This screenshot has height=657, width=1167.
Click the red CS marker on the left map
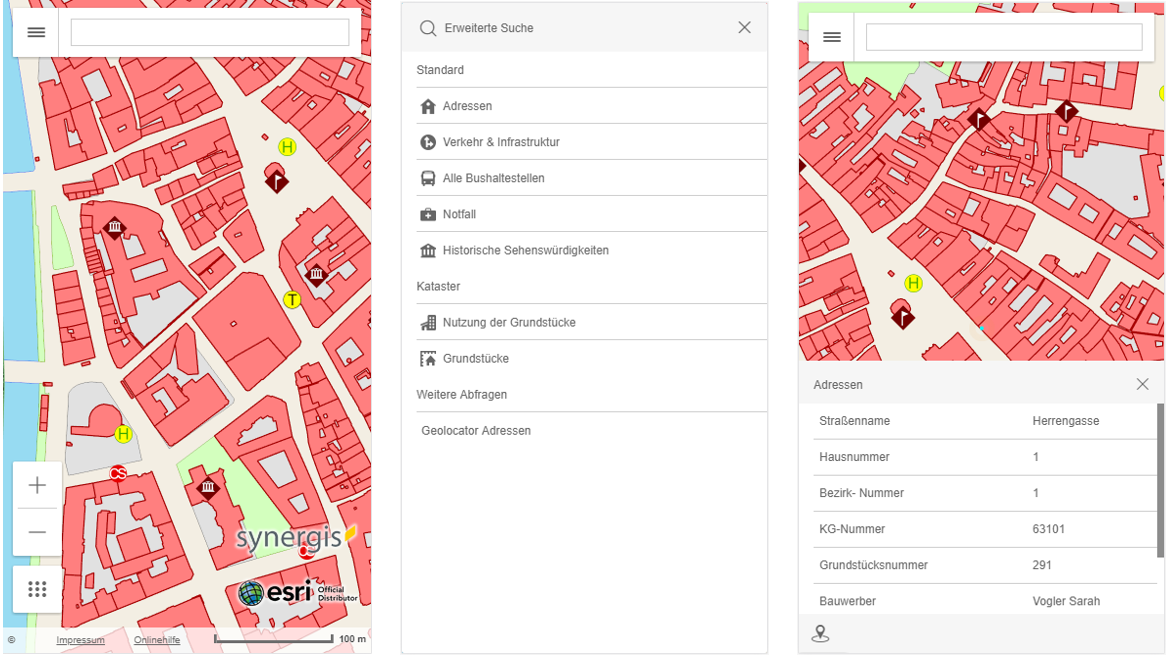(x=118, y=474)
